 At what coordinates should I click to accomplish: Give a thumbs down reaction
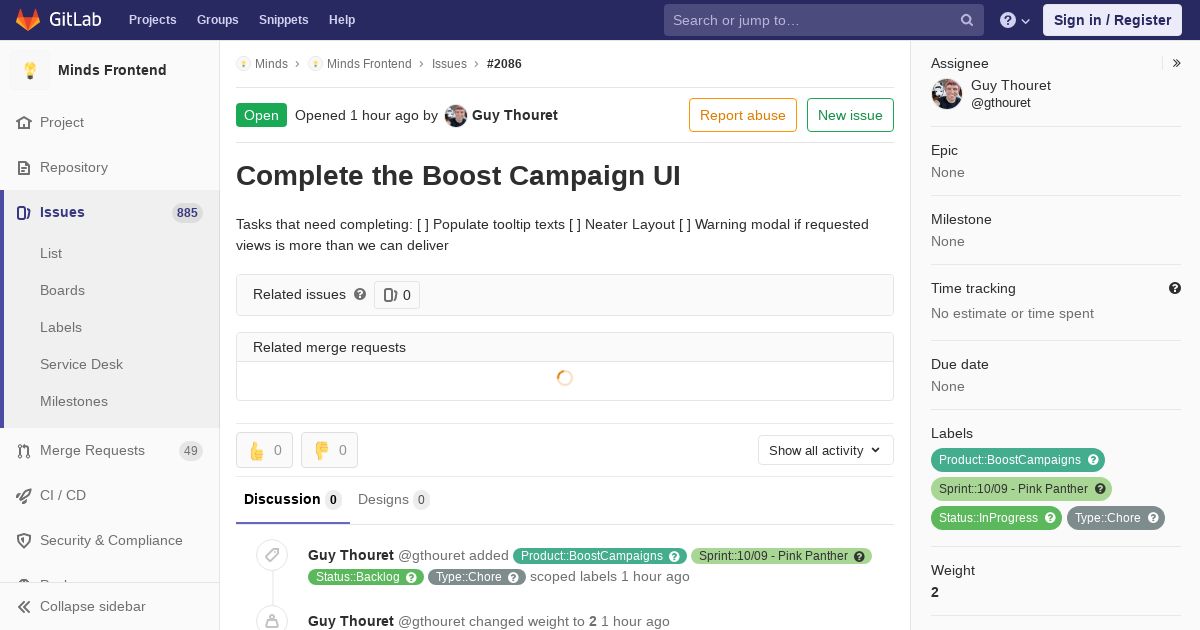(x=329, y=450)
